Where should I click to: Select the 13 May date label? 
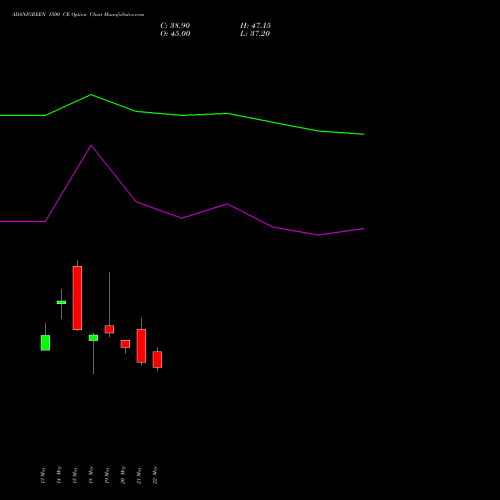[x=43, y=475]
